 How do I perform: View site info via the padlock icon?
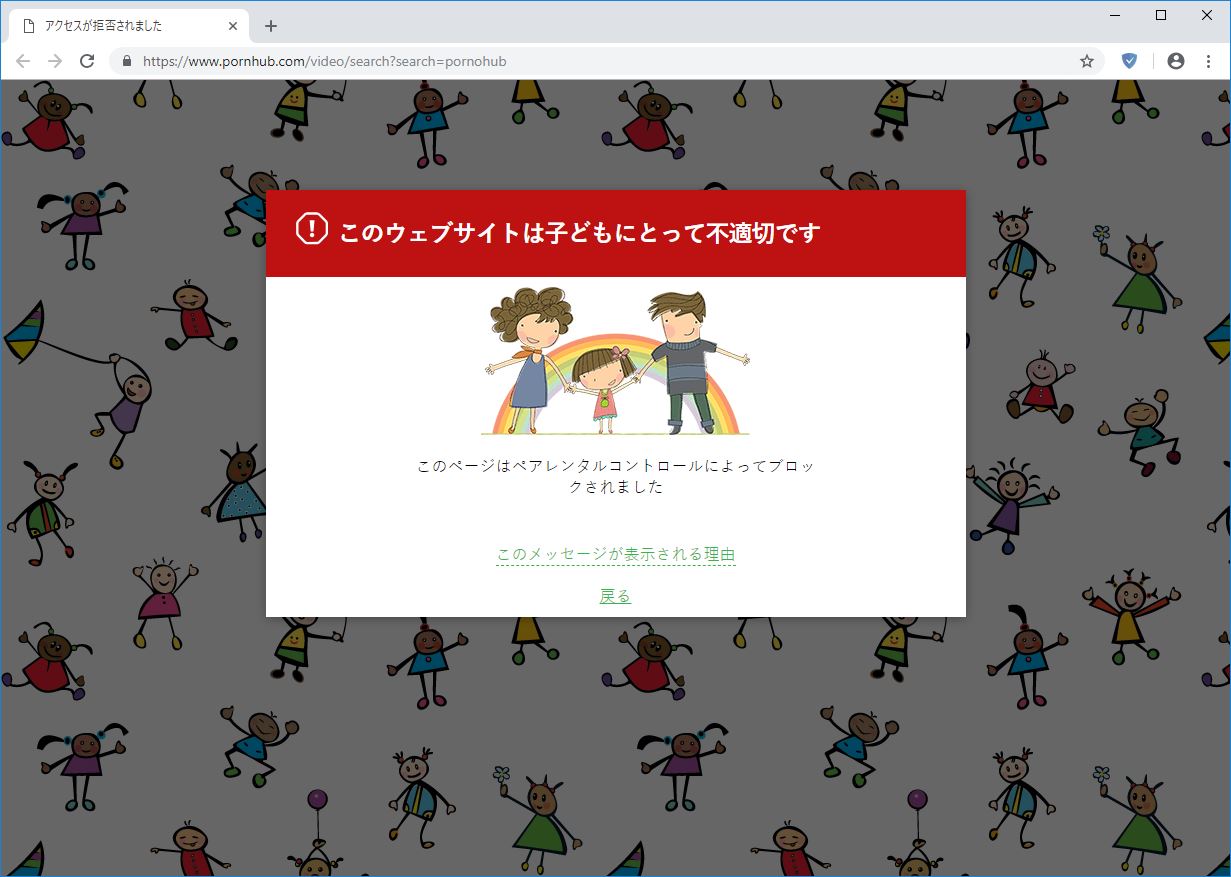click(x=127, y=61)
